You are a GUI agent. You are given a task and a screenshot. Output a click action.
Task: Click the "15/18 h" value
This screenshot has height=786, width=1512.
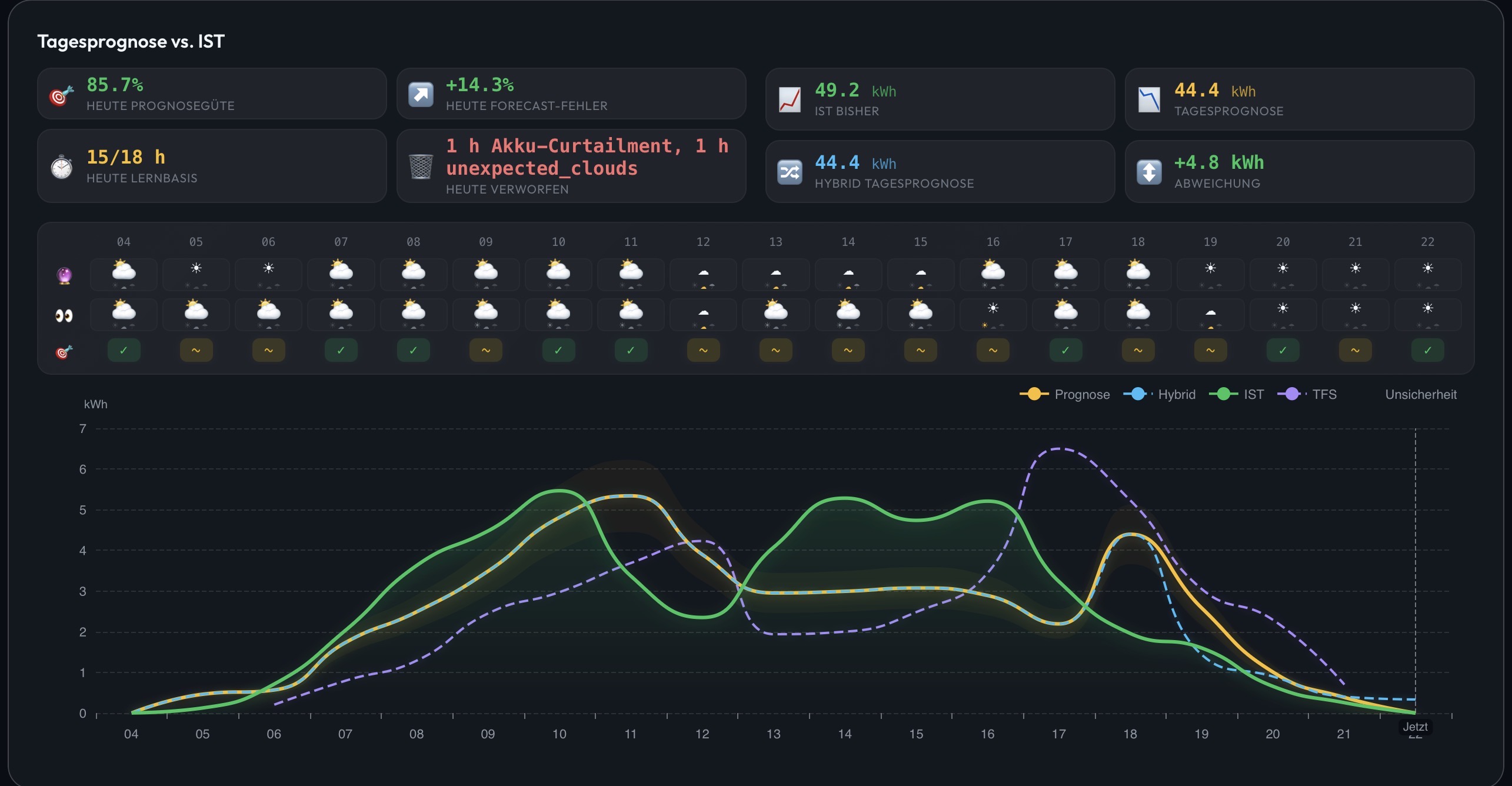point(126,157)
